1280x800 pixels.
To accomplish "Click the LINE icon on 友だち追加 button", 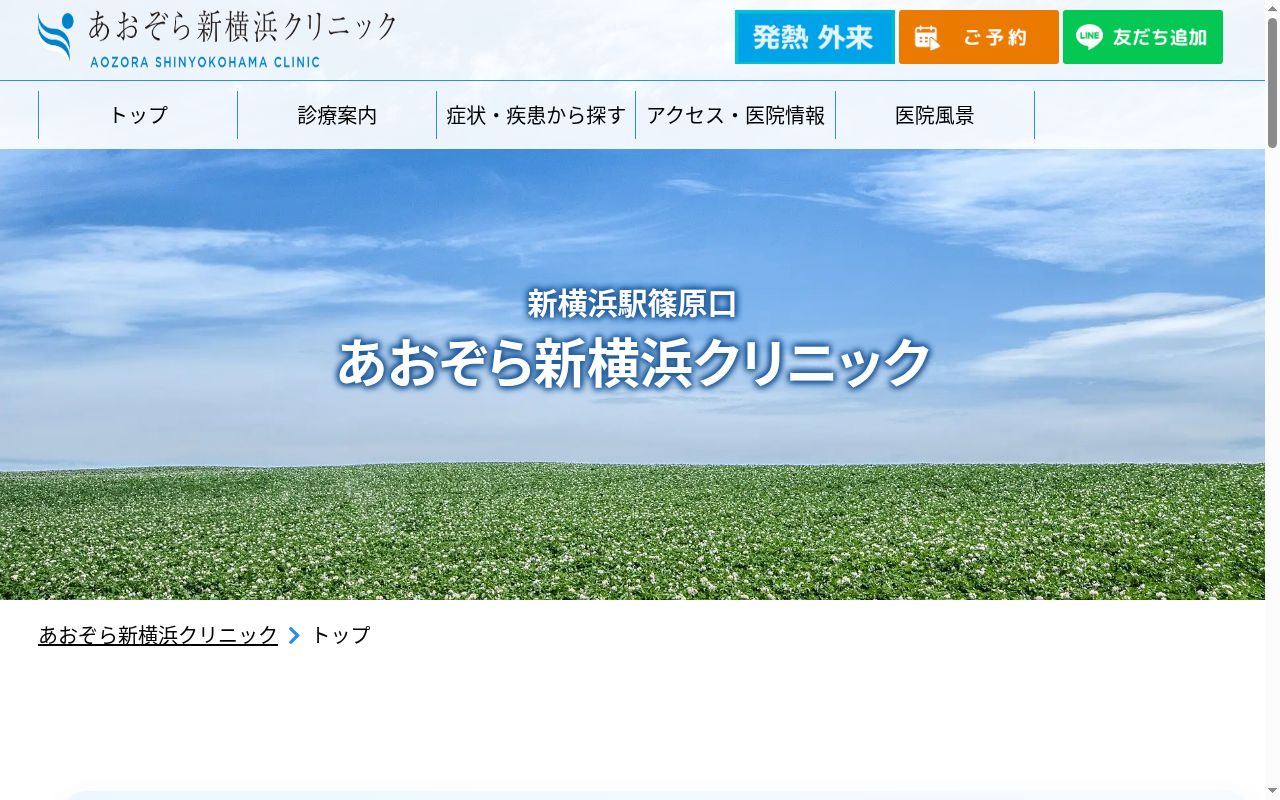I will point(1089,37).
